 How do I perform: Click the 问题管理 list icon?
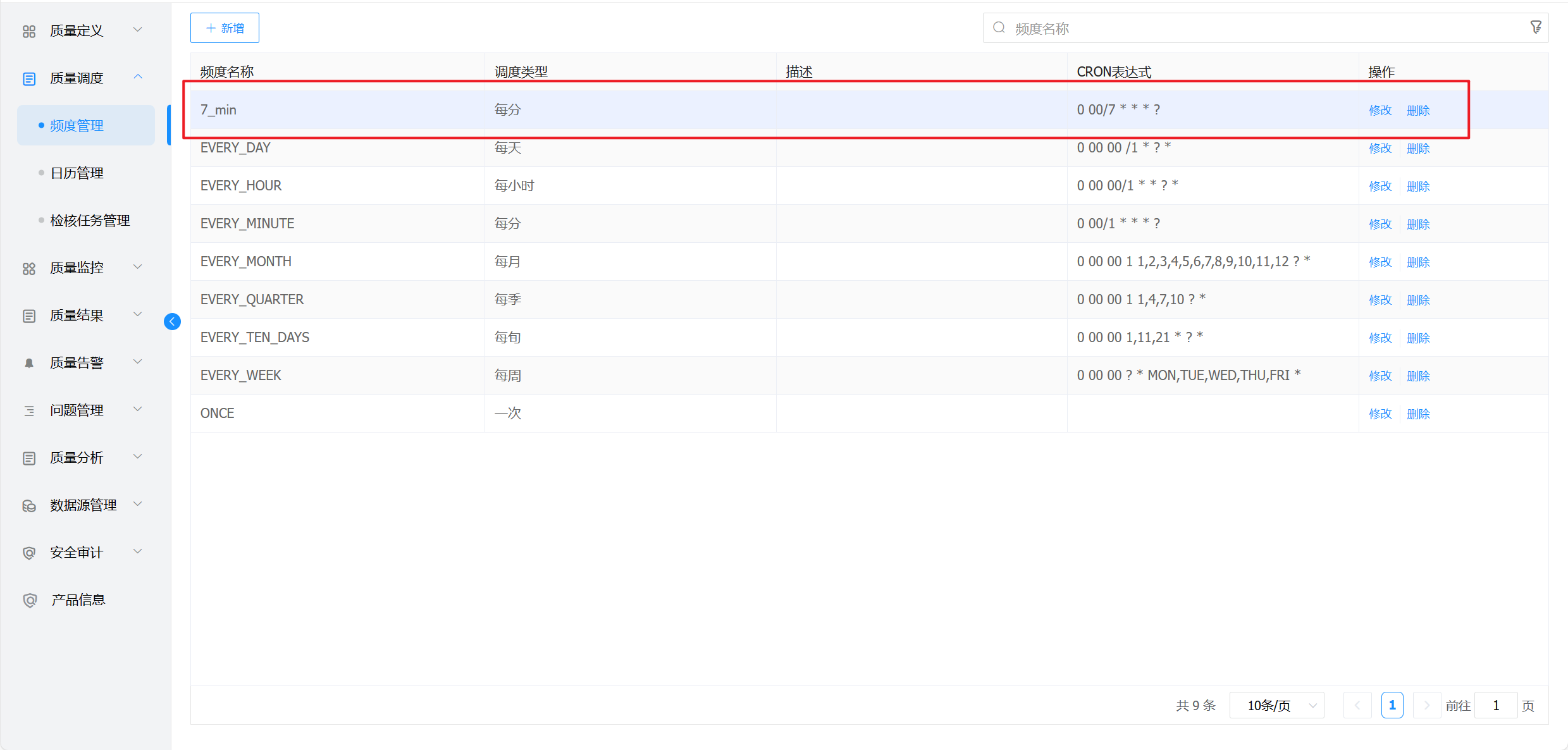29,410
